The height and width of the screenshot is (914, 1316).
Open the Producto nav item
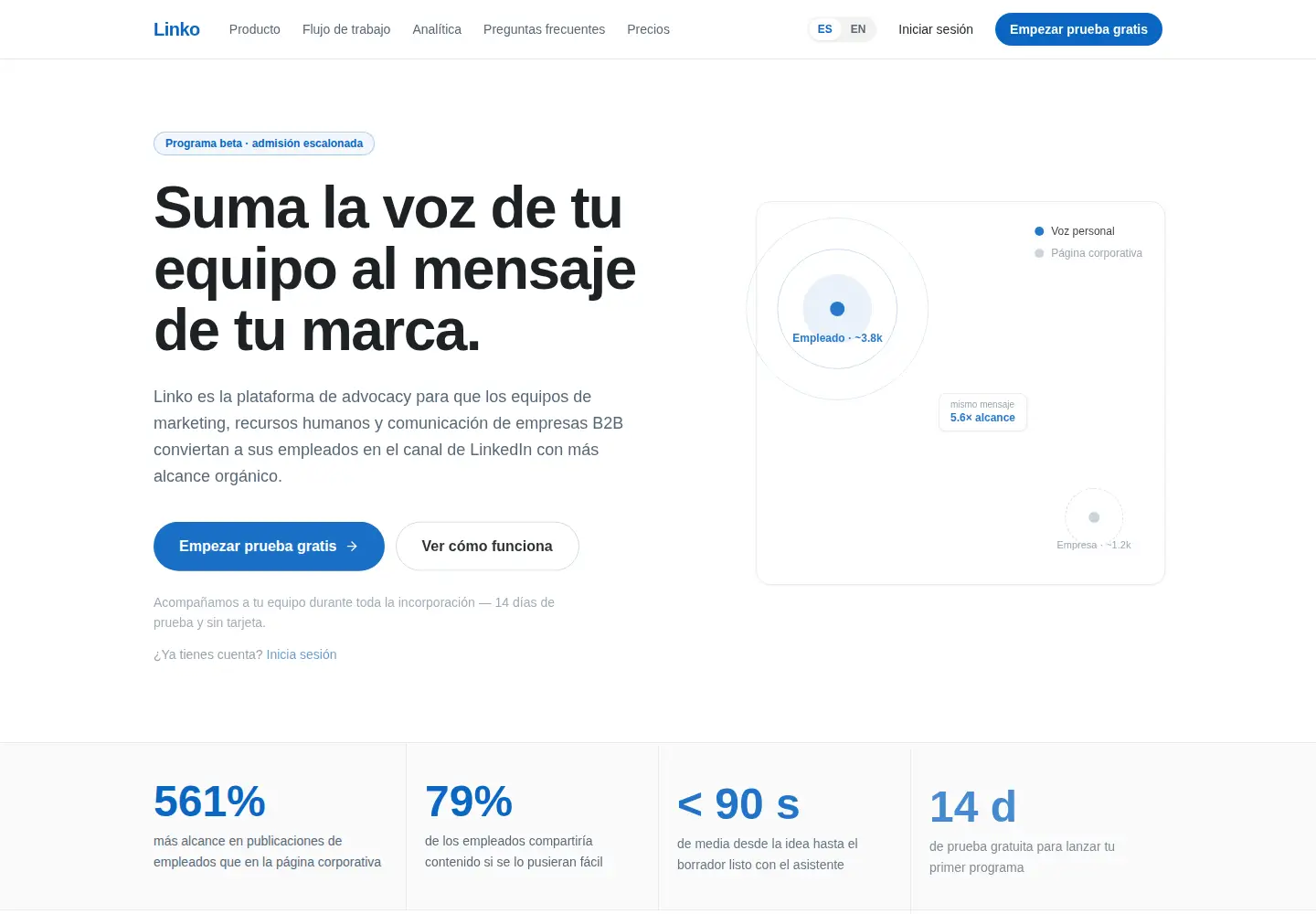coord(255,29)
